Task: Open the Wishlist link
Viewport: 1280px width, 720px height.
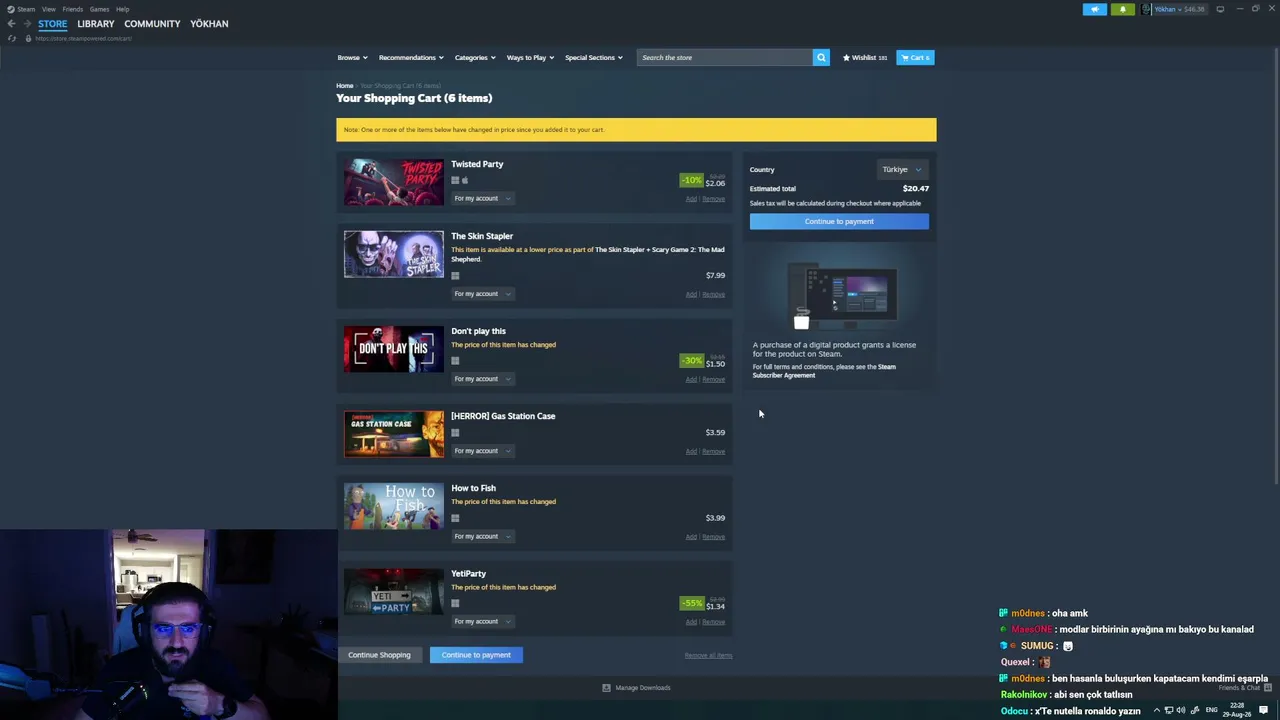Action: pos(865,57)
